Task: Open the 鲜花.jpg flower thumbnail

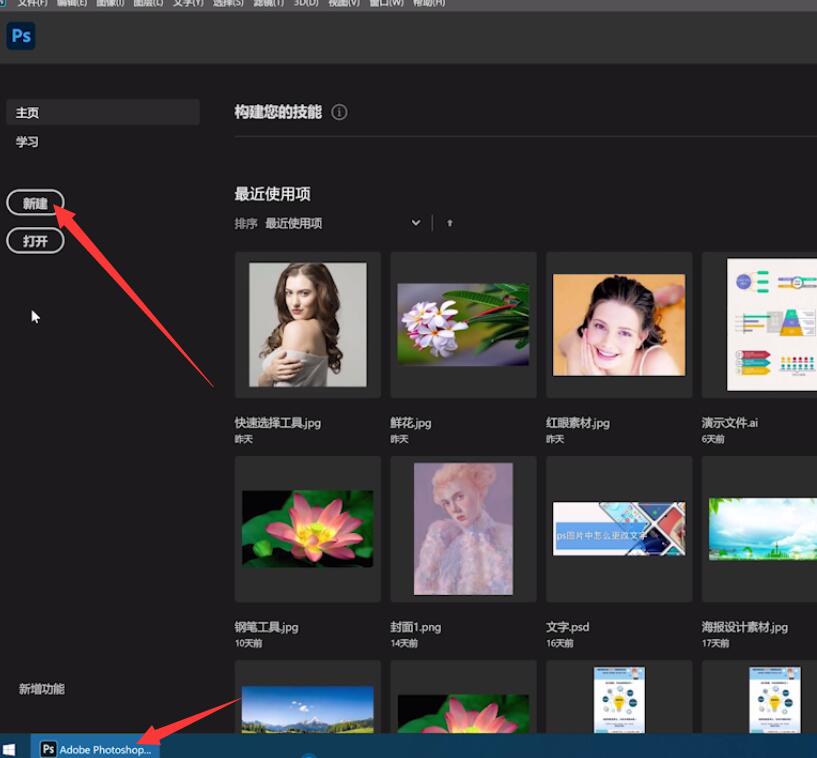Action: pos(463,325)
